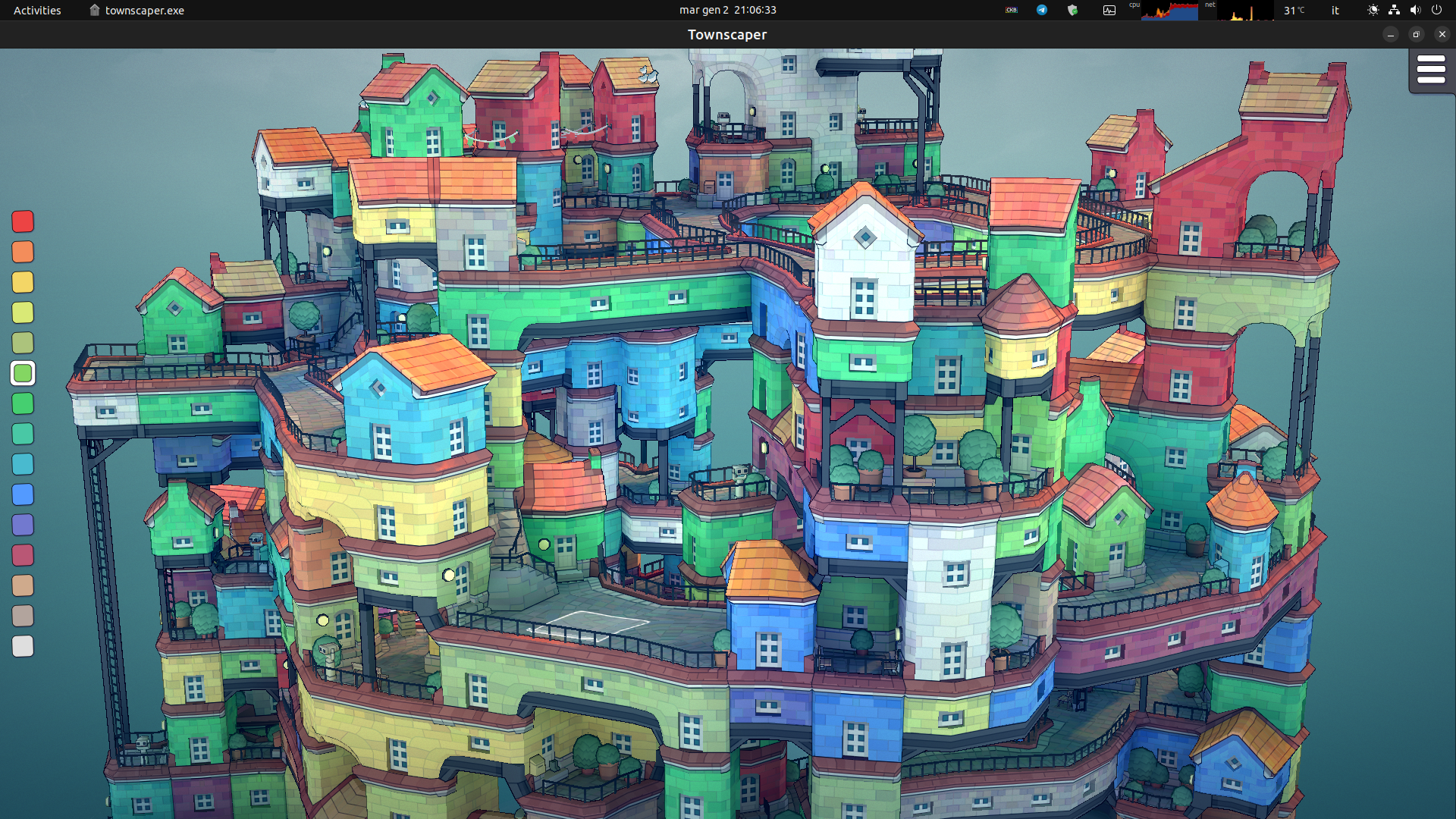This screenshot has height=819, width=1456.
Task: Open the Telegram tray icon
Action: (1042, 10)
